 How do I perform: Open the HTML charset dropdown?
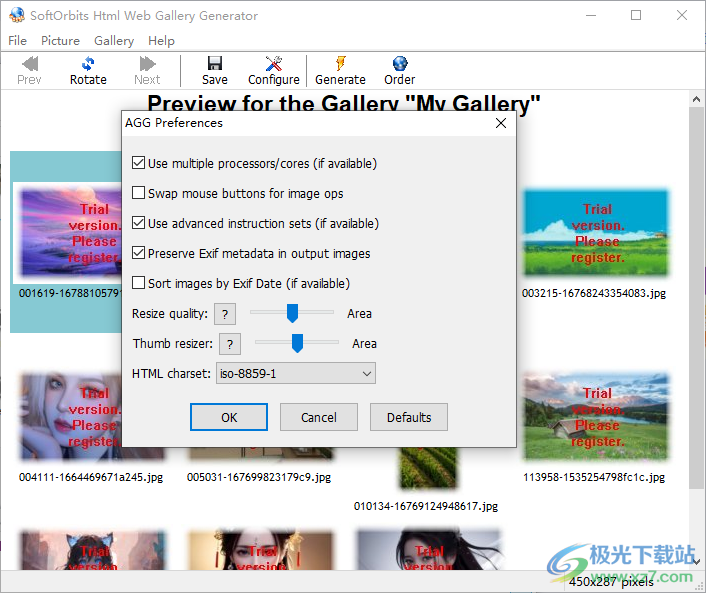click(296, 373)
